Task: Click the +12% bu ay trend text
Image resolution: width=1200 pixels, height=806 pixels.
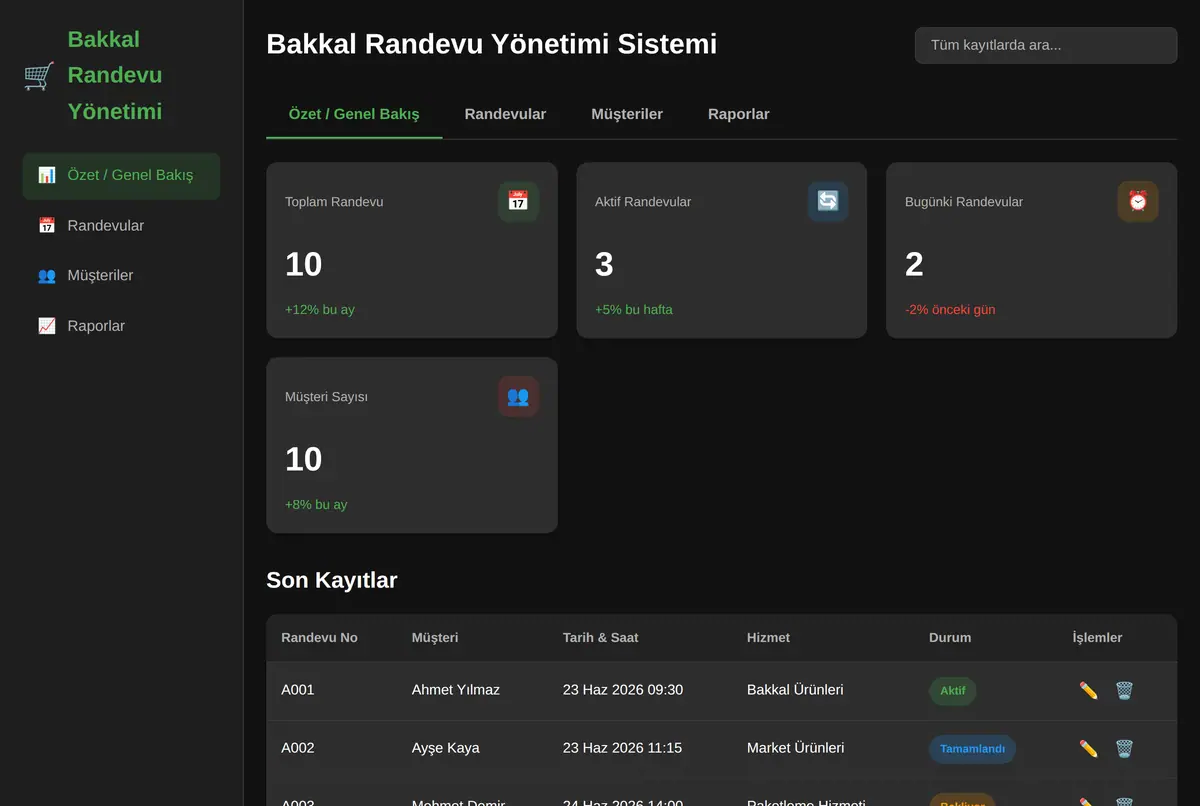Action: 320,310
